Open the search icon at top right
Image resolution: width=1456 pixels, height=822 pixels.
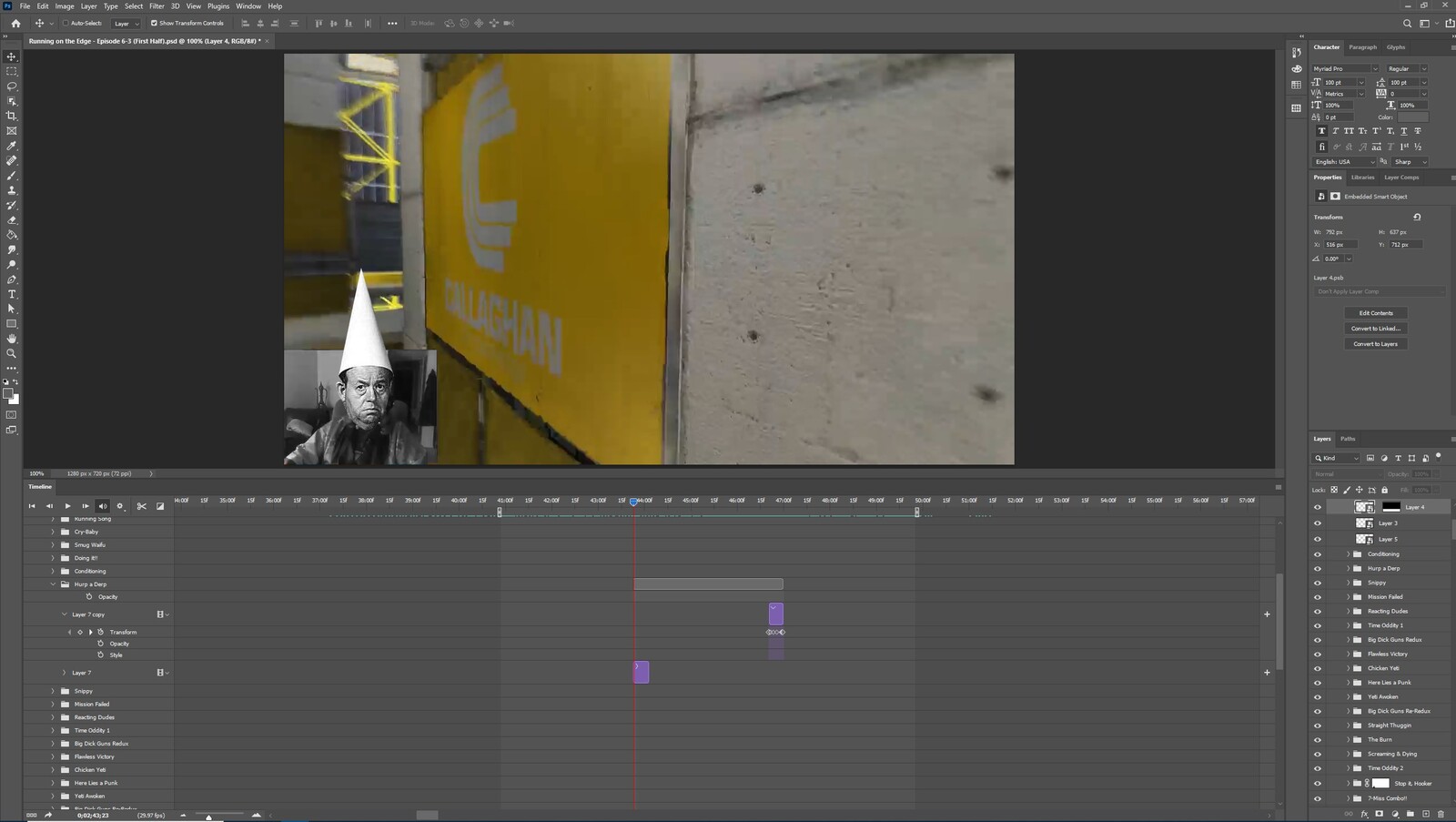[x=1407, y=23]
